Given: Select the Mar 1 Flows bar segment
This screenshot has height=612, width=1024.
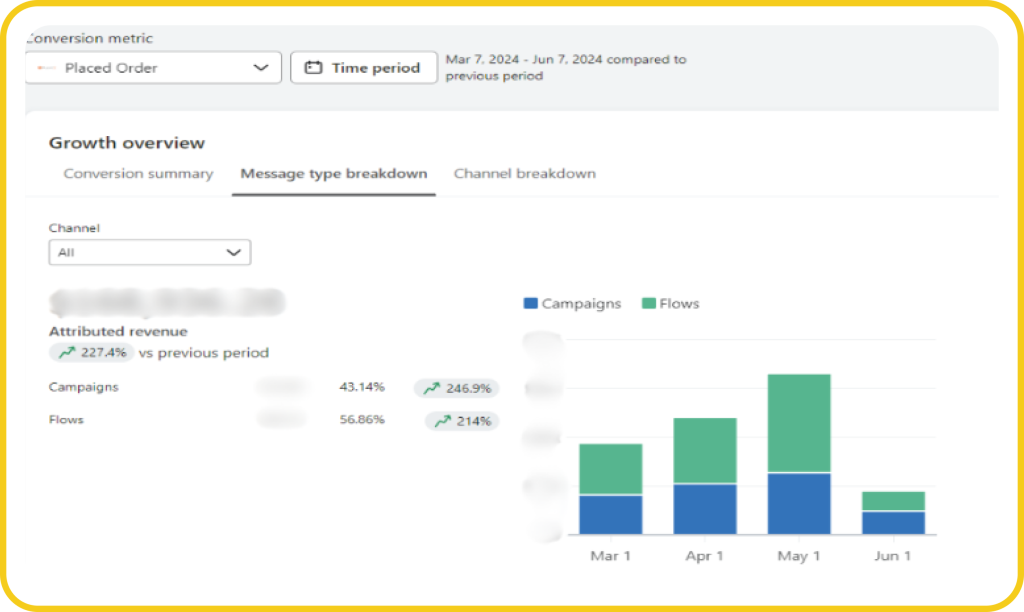Looking at the screenshot, I should [610, 468].
